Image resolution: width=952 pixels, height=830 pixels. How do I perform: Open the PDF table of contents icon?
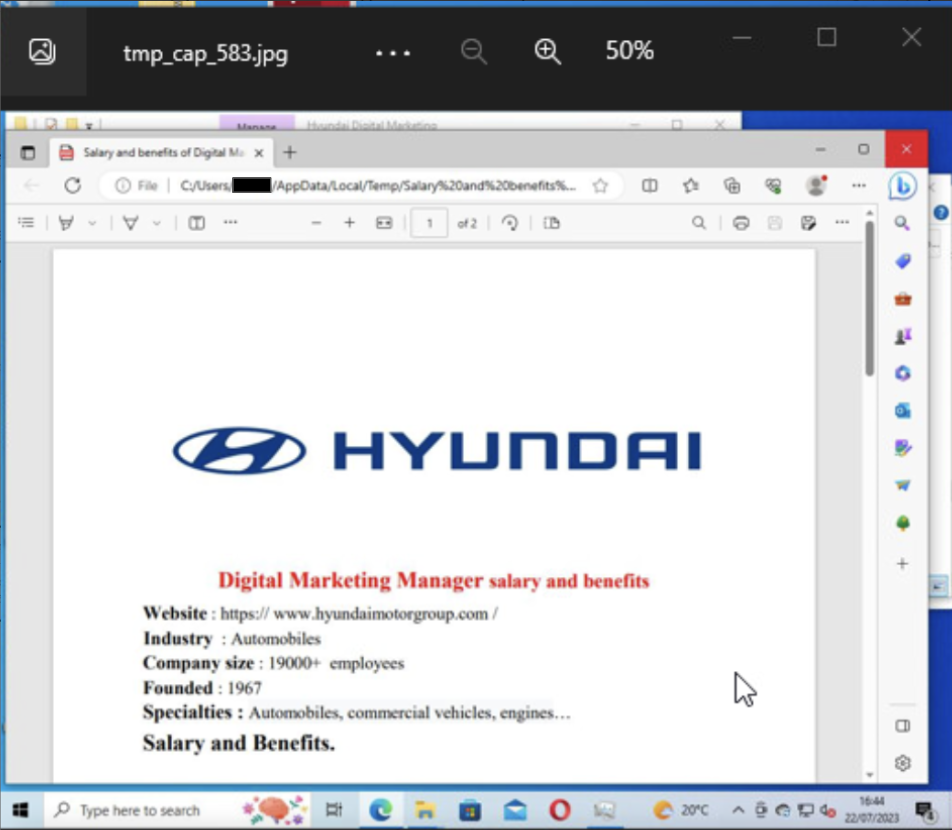point(26,223)
